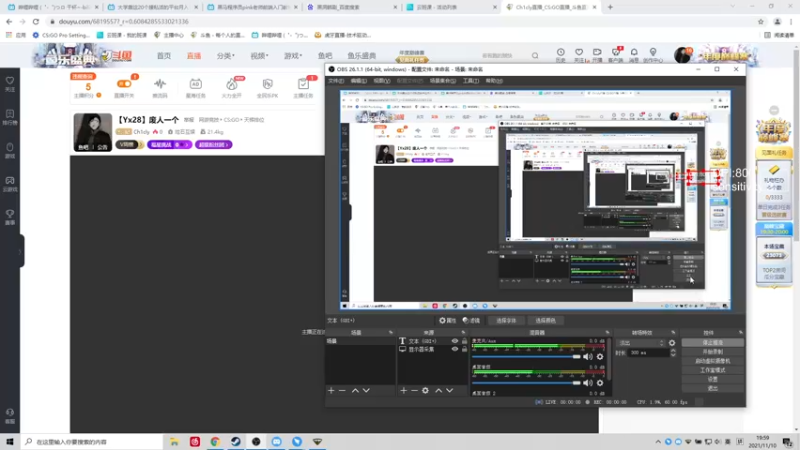Move scene up in Scenes panel
This screenshot has height=450, width=800.
click(355, 390)
